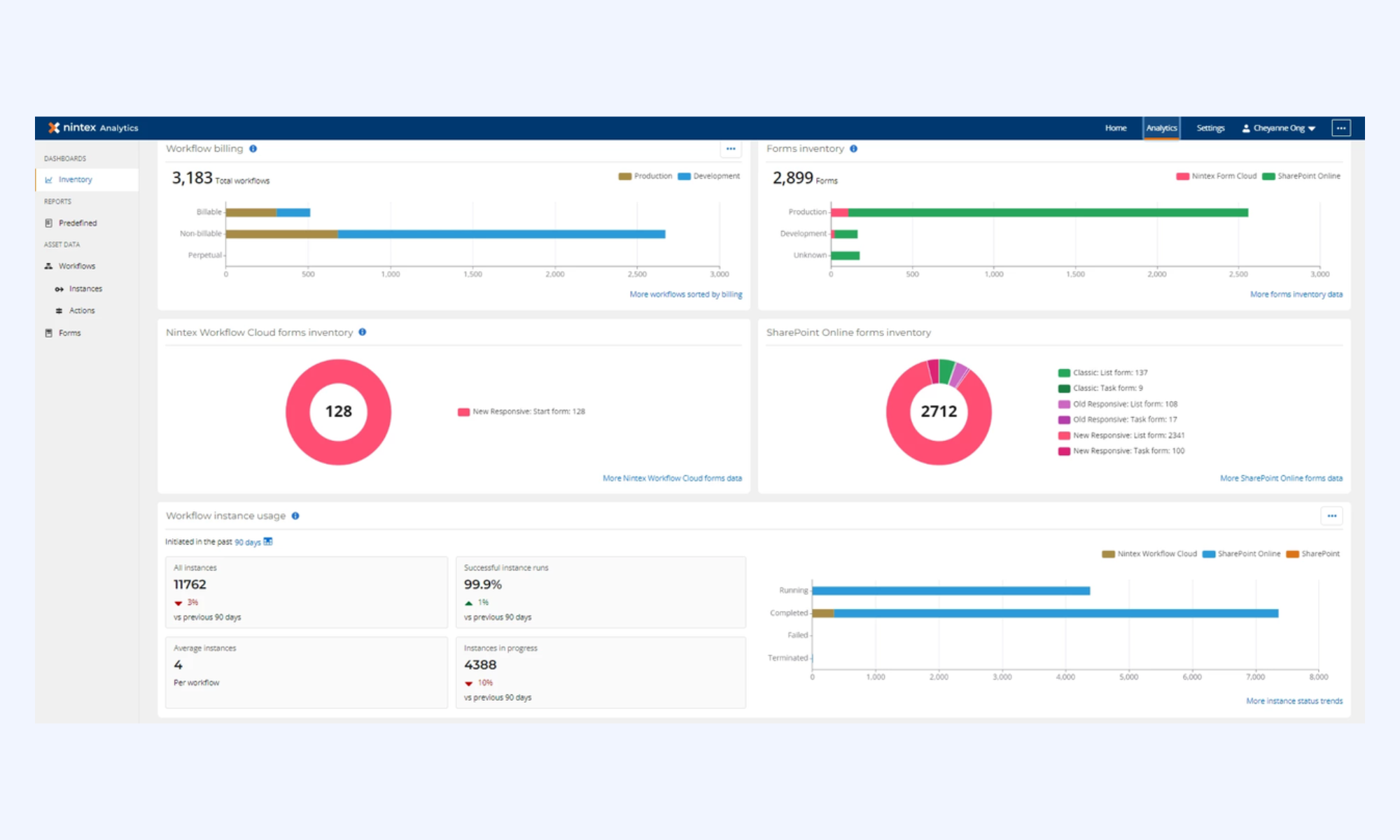This screenshot has width=1400, height=840.
Task: Click the 128 donut chart
Action: [x=339, y=412]
